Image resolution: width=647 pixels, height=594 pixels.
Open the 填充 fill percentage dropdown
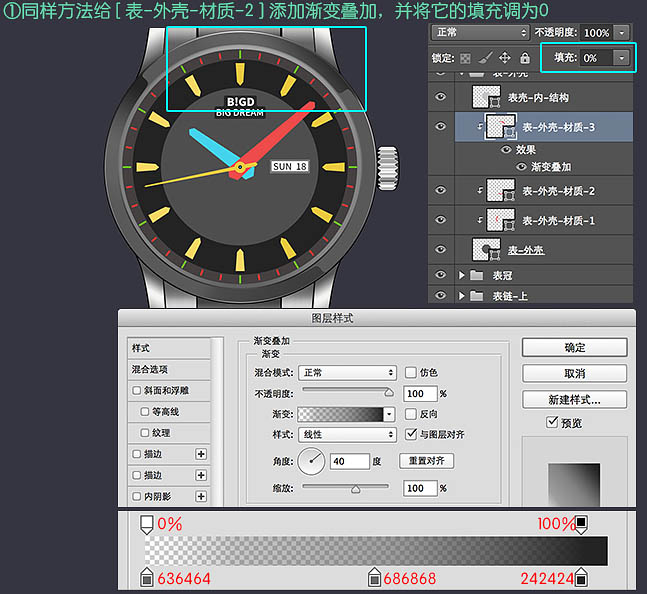pyautogui.click(x=623, y=59)
